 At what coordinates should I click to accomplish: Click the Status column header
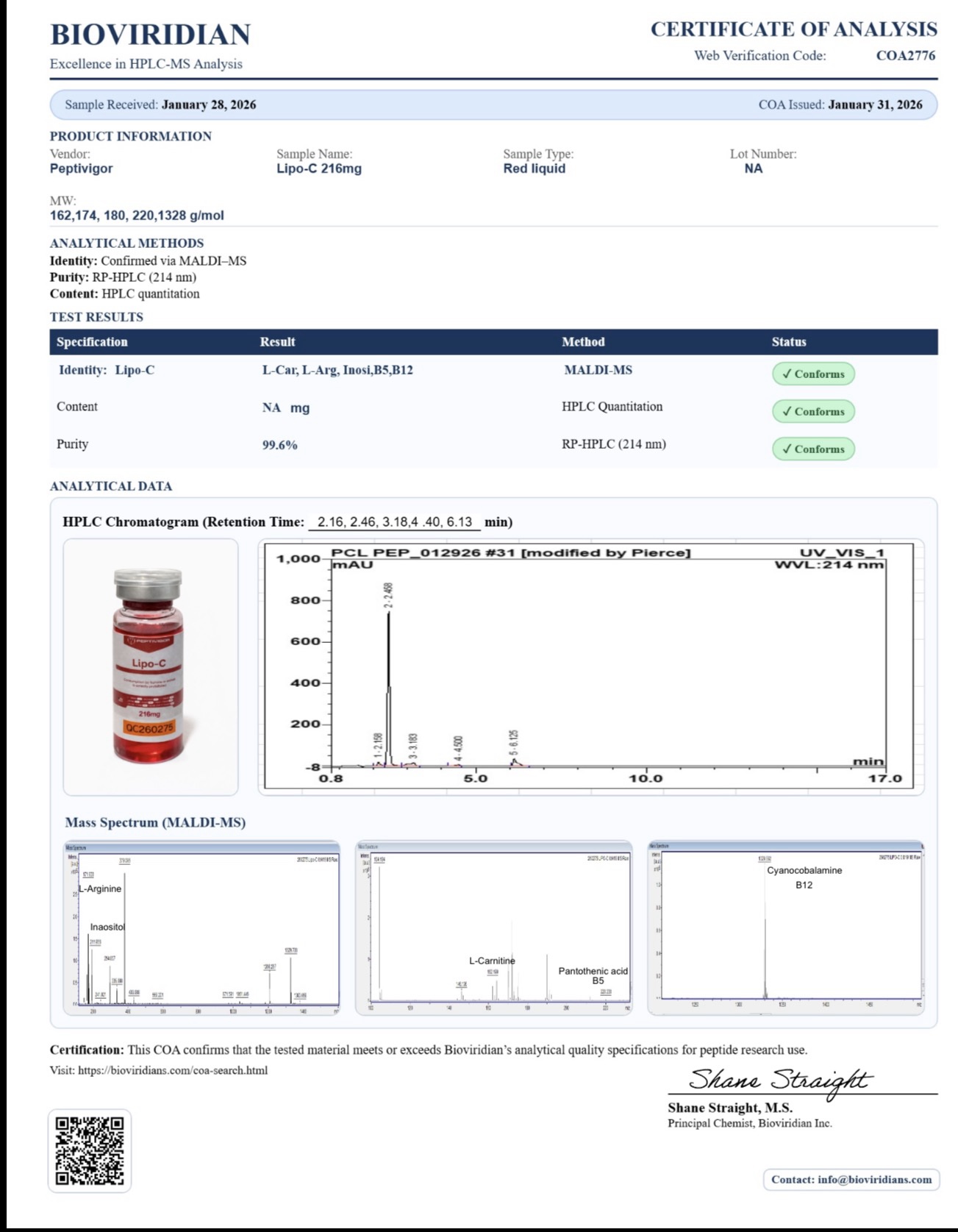789,342
